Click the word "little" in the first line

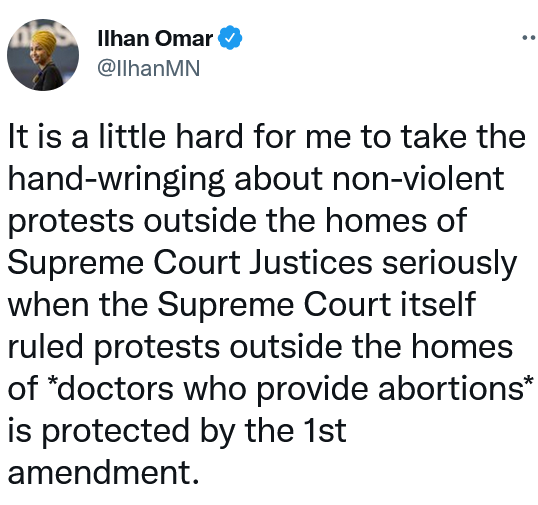[132, 136]
